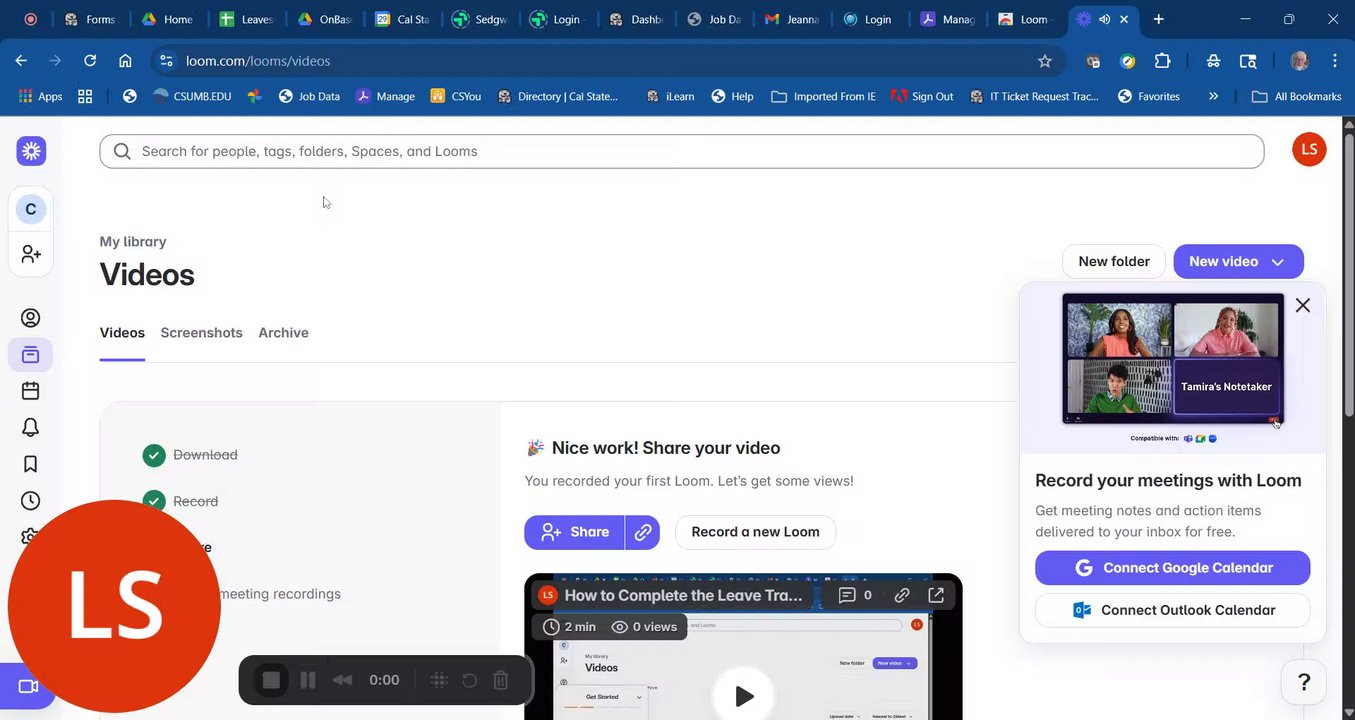Open the OnBase browser tab
This screenshot has width=1355, height=720.
coord(323,19)
